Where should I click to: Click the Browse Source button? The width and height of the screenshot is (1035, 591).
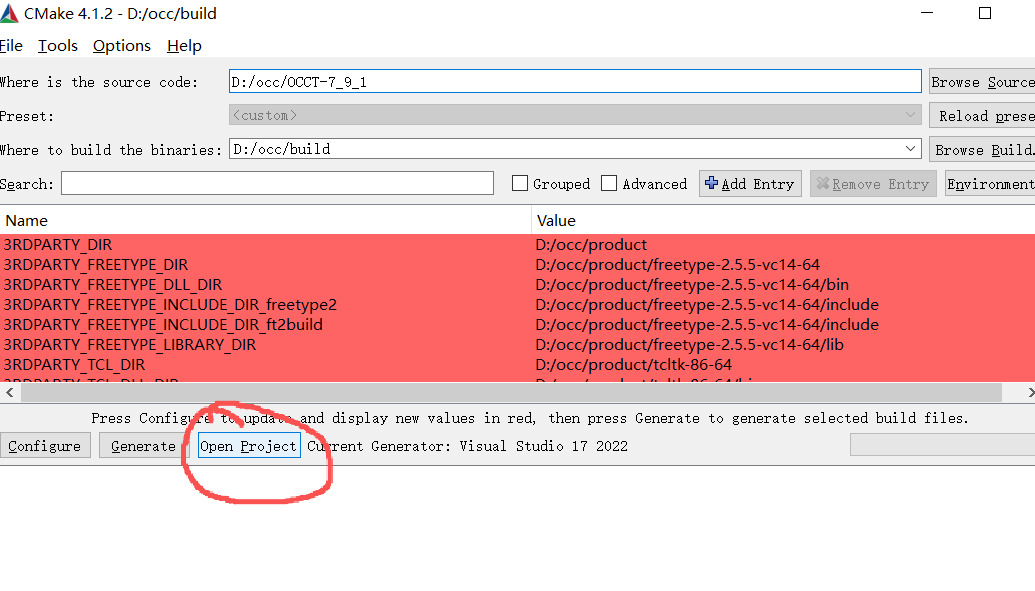click(985, 81)
